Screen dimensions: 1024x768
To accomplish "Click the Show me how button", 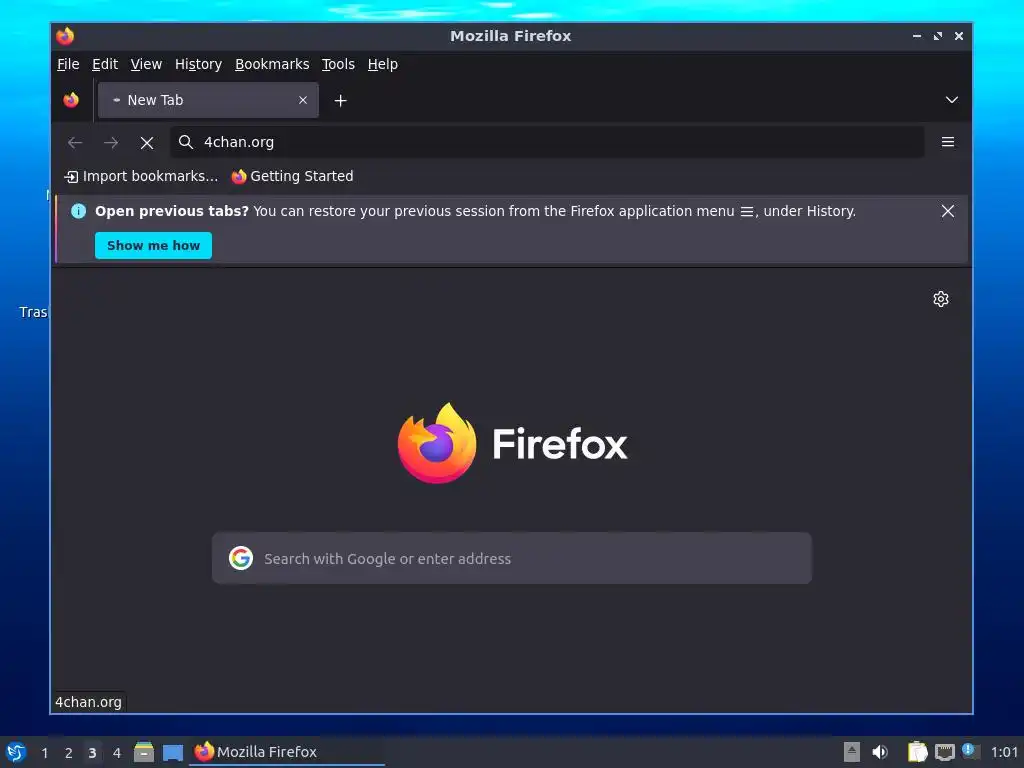I will 153,246.
